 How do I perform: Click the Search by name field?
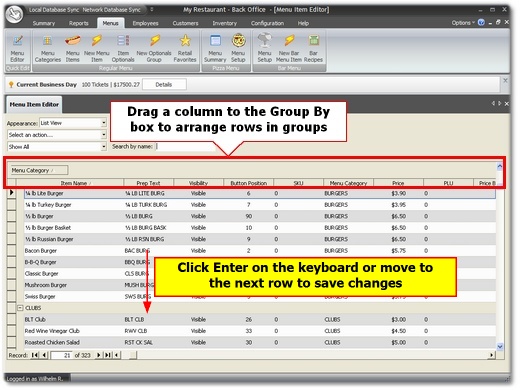point(185,146)
